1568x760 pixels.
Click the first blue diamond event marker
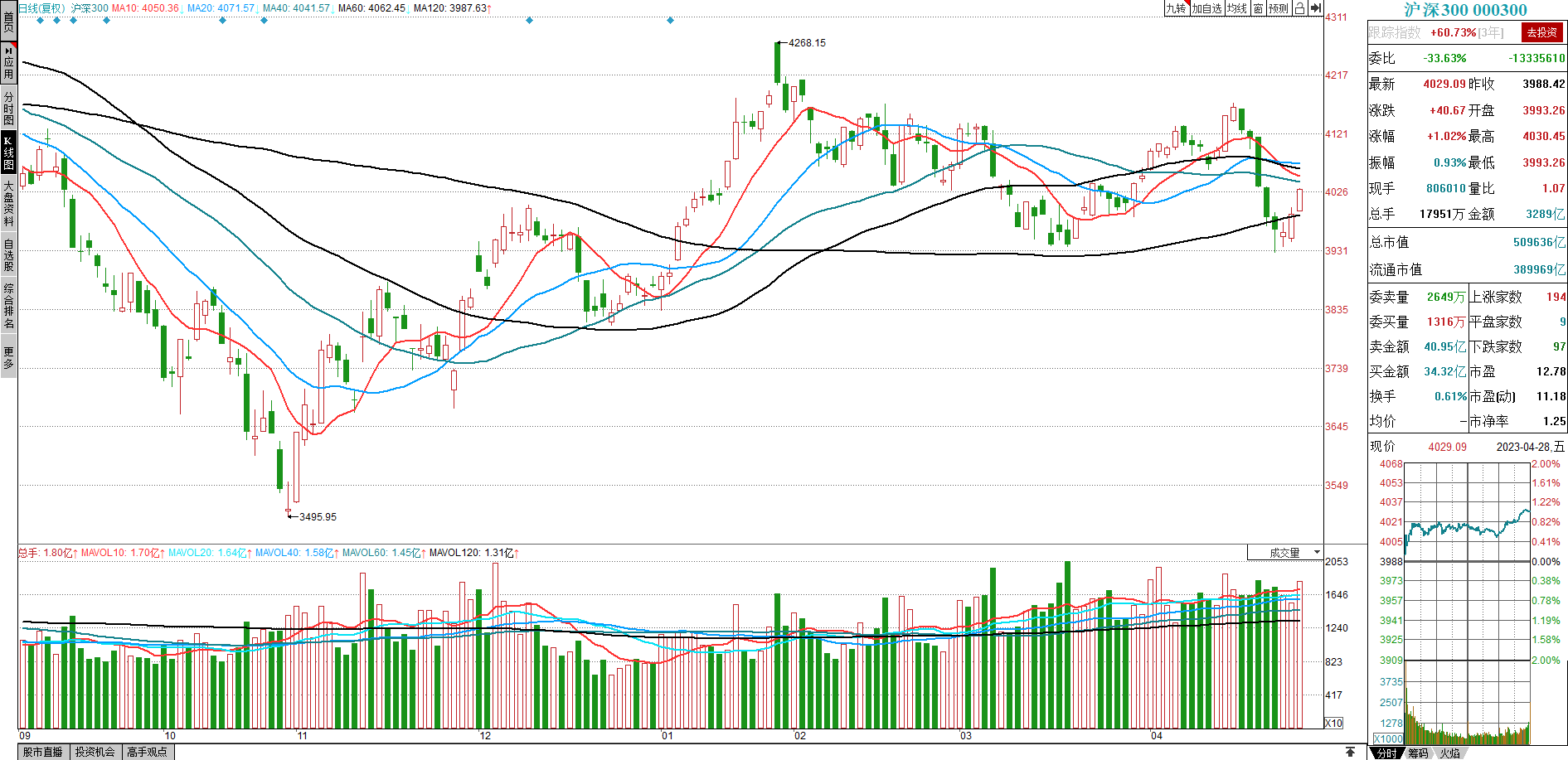tap(40, 21)
